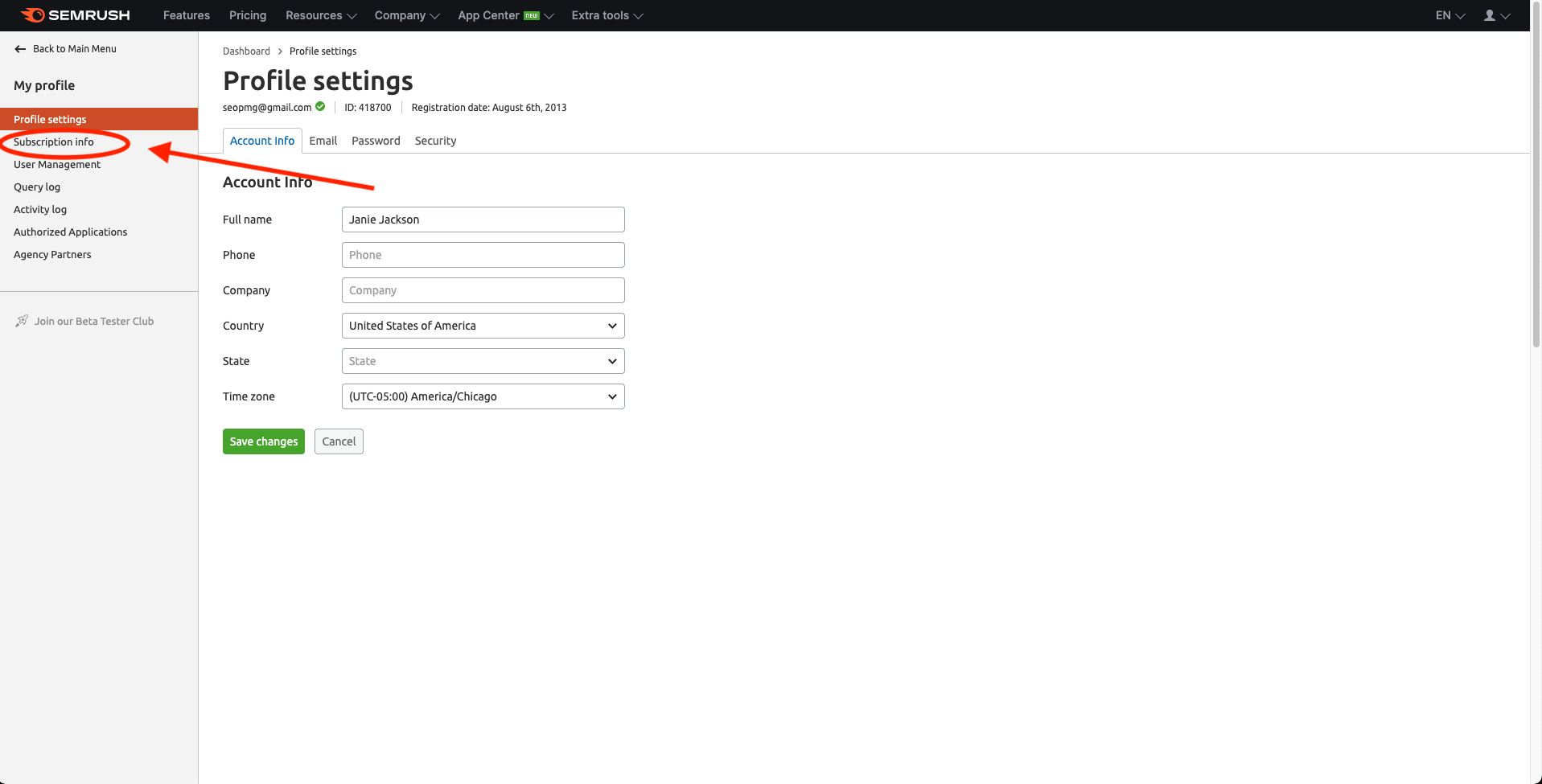Click the Save changes button
This screenshot has height=784, width=1542.
point(263,441)
